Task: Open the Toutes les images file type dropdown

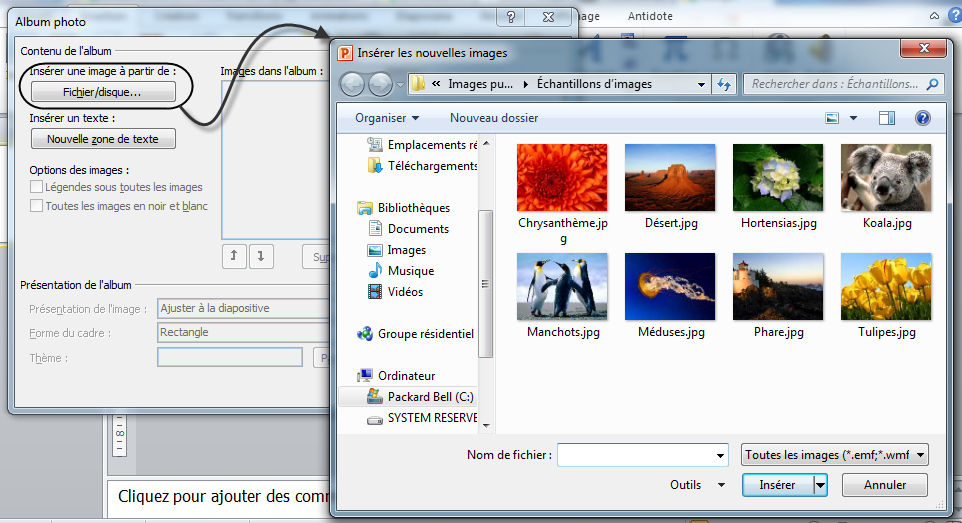Action: tap(834, 455)
